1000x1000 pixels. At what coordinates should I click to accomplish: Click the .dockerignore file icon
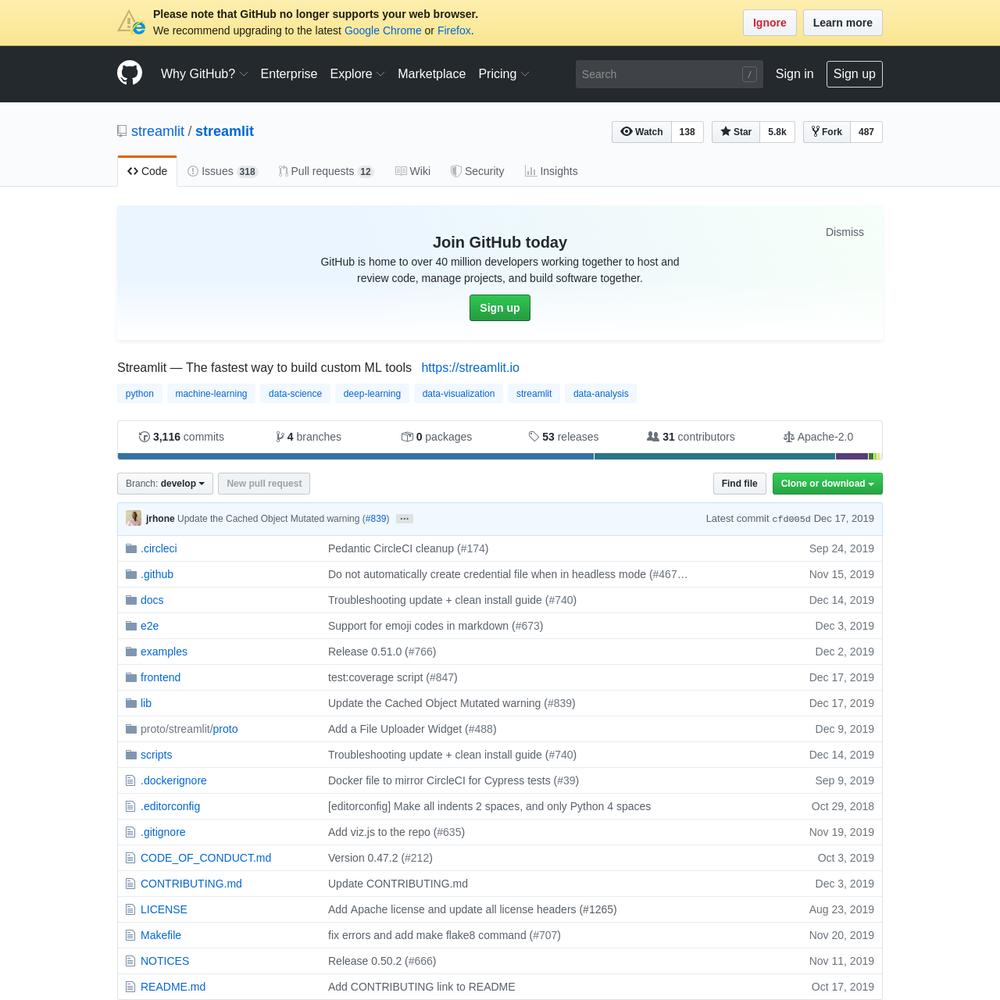(131, 781)
